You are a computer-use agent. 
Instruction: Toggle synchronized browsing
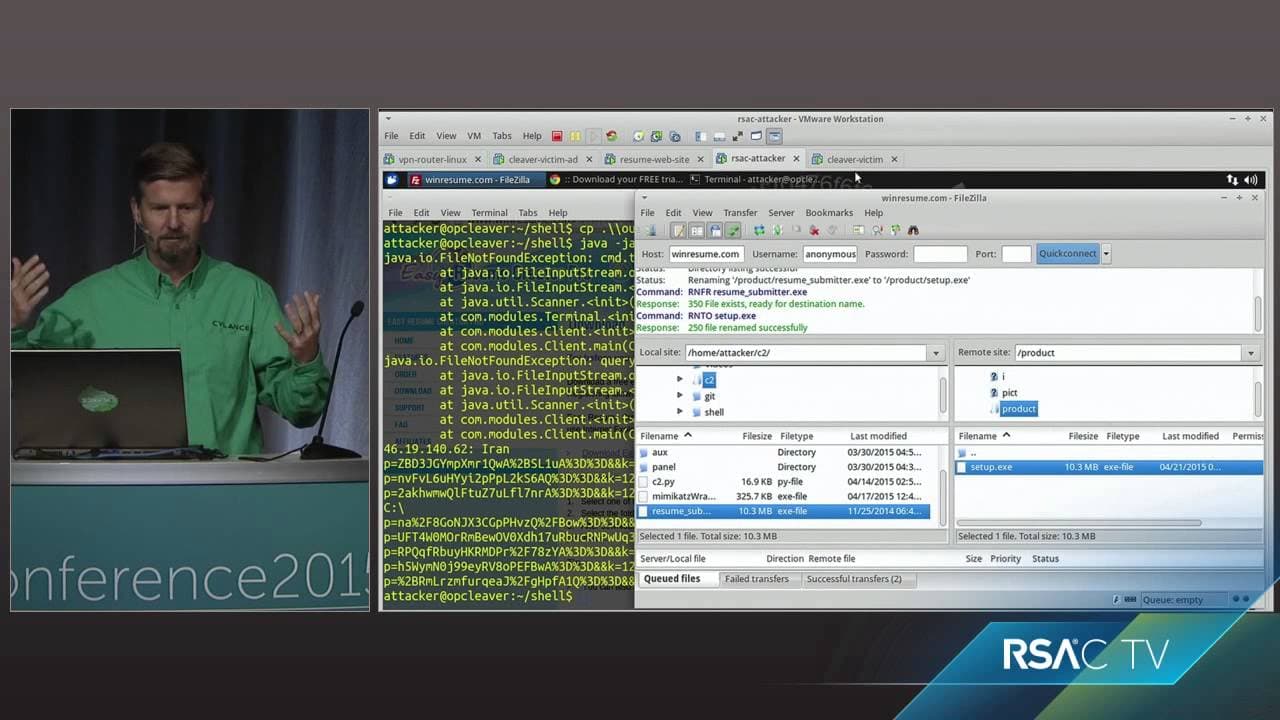895,231
